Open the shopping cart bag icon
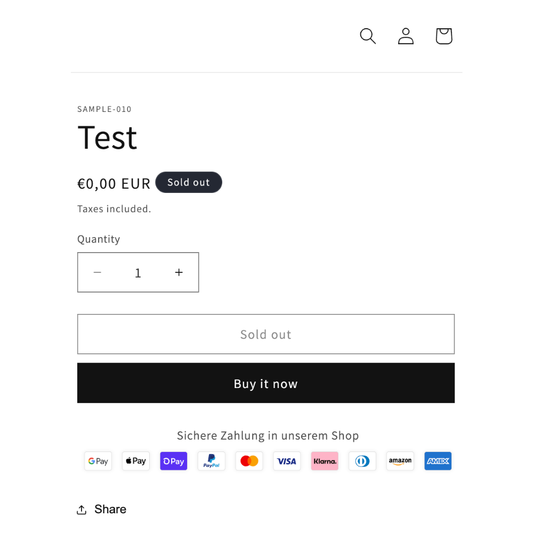This screenshot has width=533, height=533. 444,36
